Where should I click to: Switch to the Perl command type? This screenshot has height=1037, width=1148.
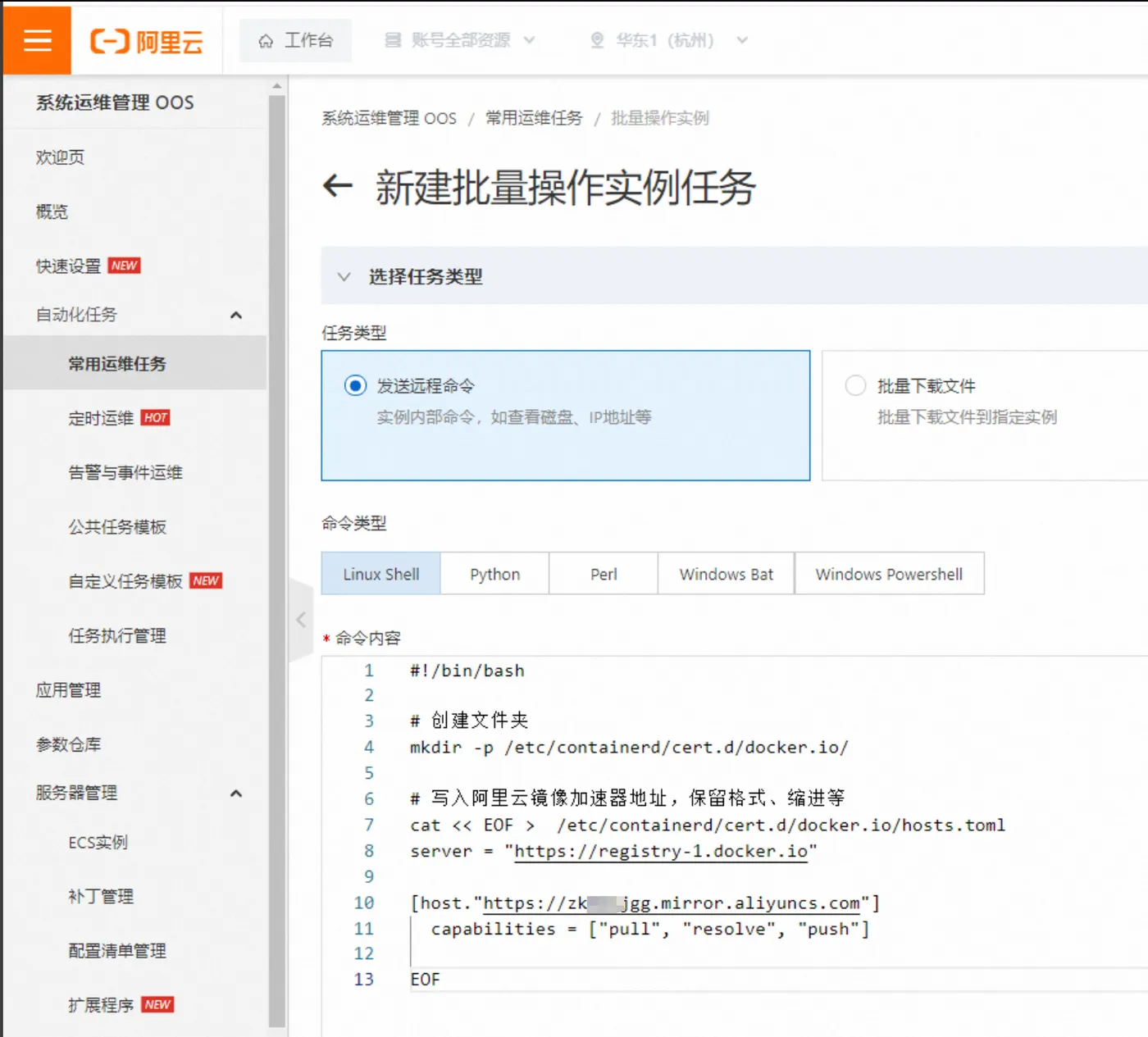click(604, 574)
